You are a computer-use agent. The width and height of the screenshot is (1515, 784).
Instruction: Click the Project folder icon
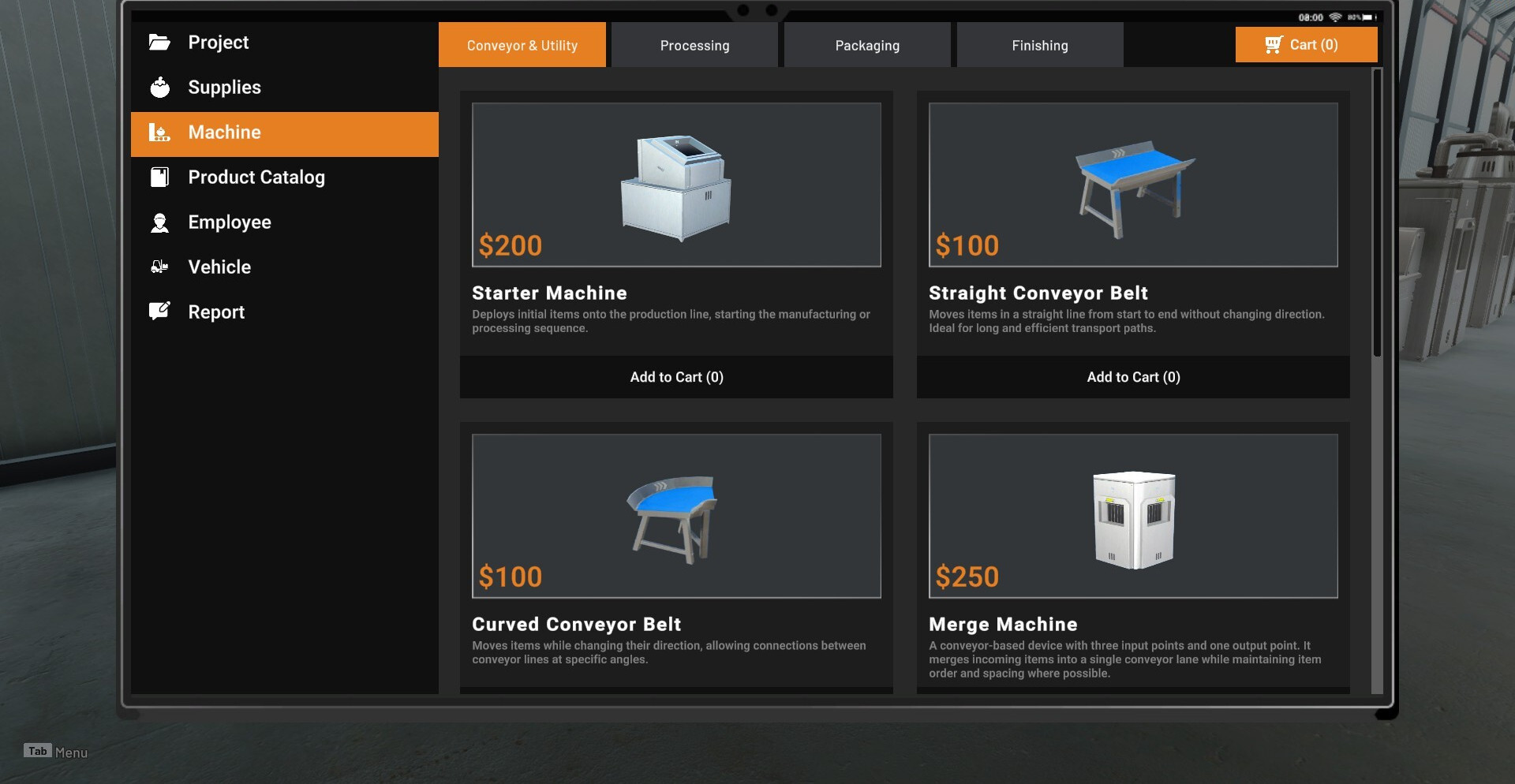pos(159,43)
